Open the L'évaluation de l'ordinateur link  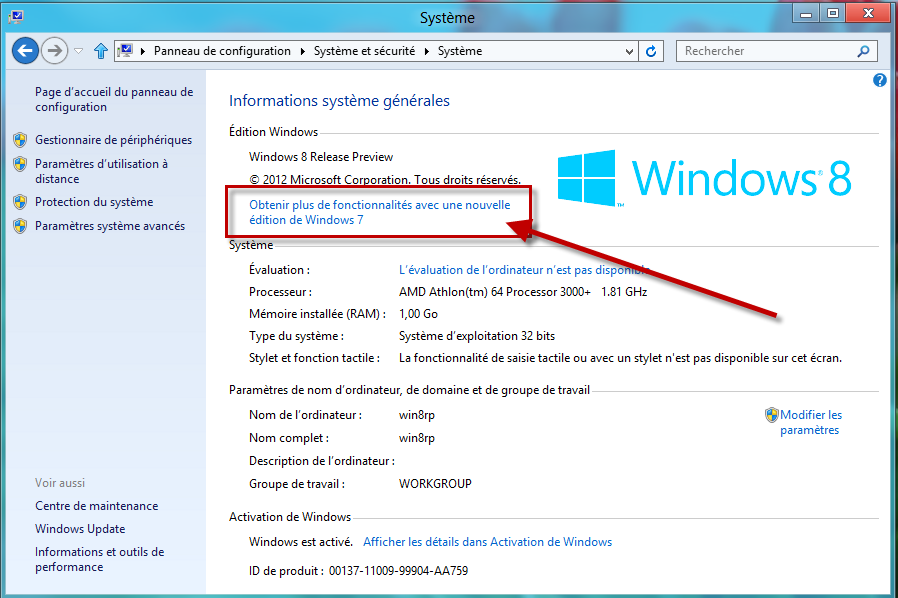coord(524,270)
